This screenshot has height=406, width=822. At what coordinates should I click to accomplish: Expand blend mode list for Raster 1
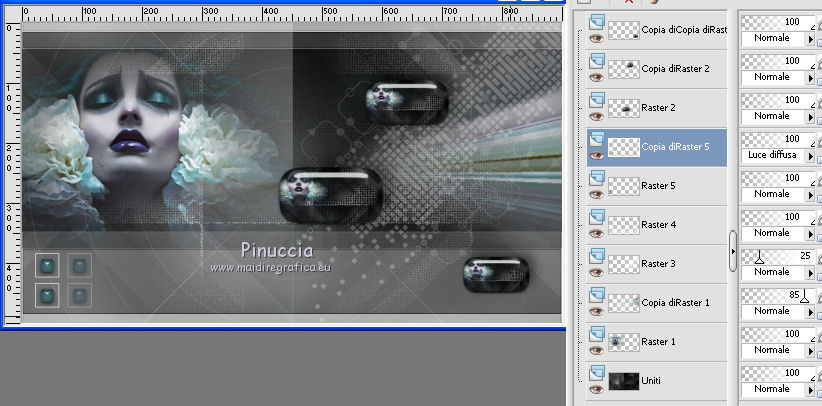810,350
